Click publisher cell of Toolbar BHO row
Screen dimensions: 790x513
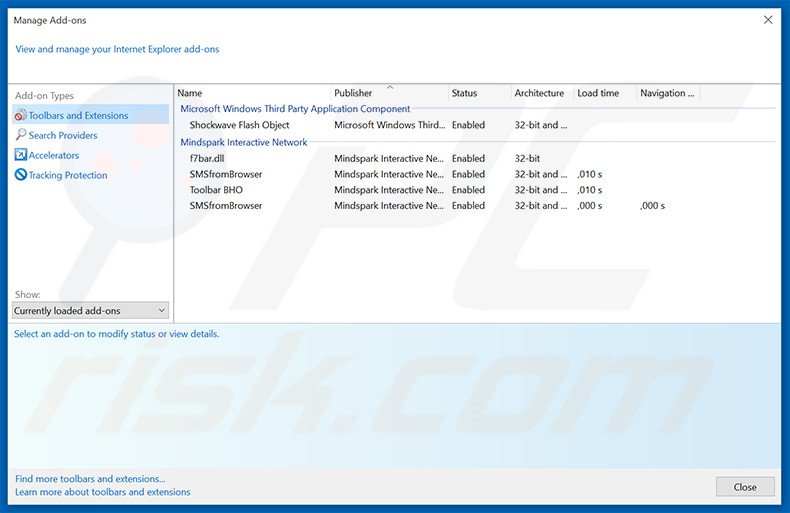tap(389, 190)
